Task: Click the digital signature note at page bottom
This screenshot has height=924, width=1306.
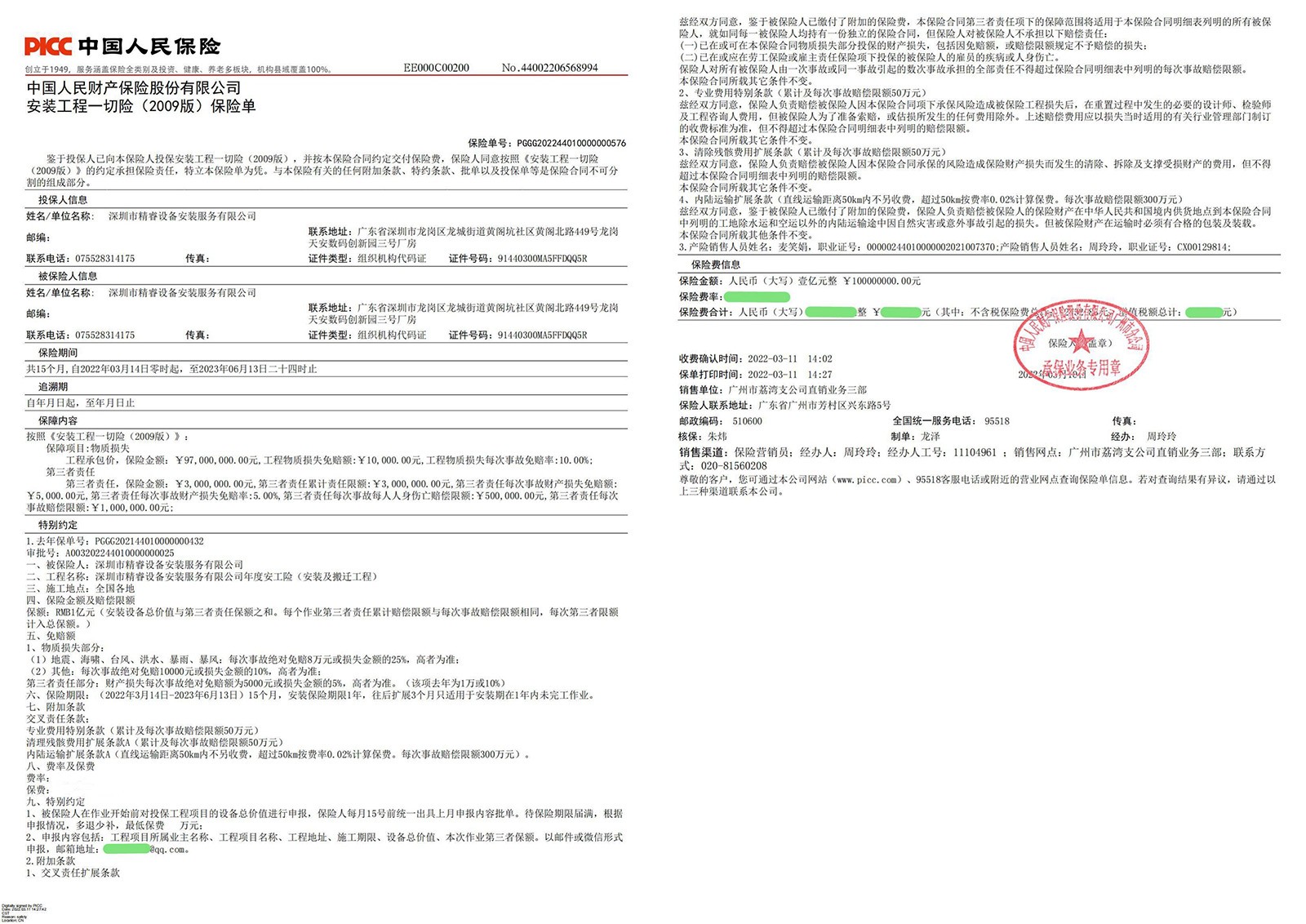Action: [24, 913]
